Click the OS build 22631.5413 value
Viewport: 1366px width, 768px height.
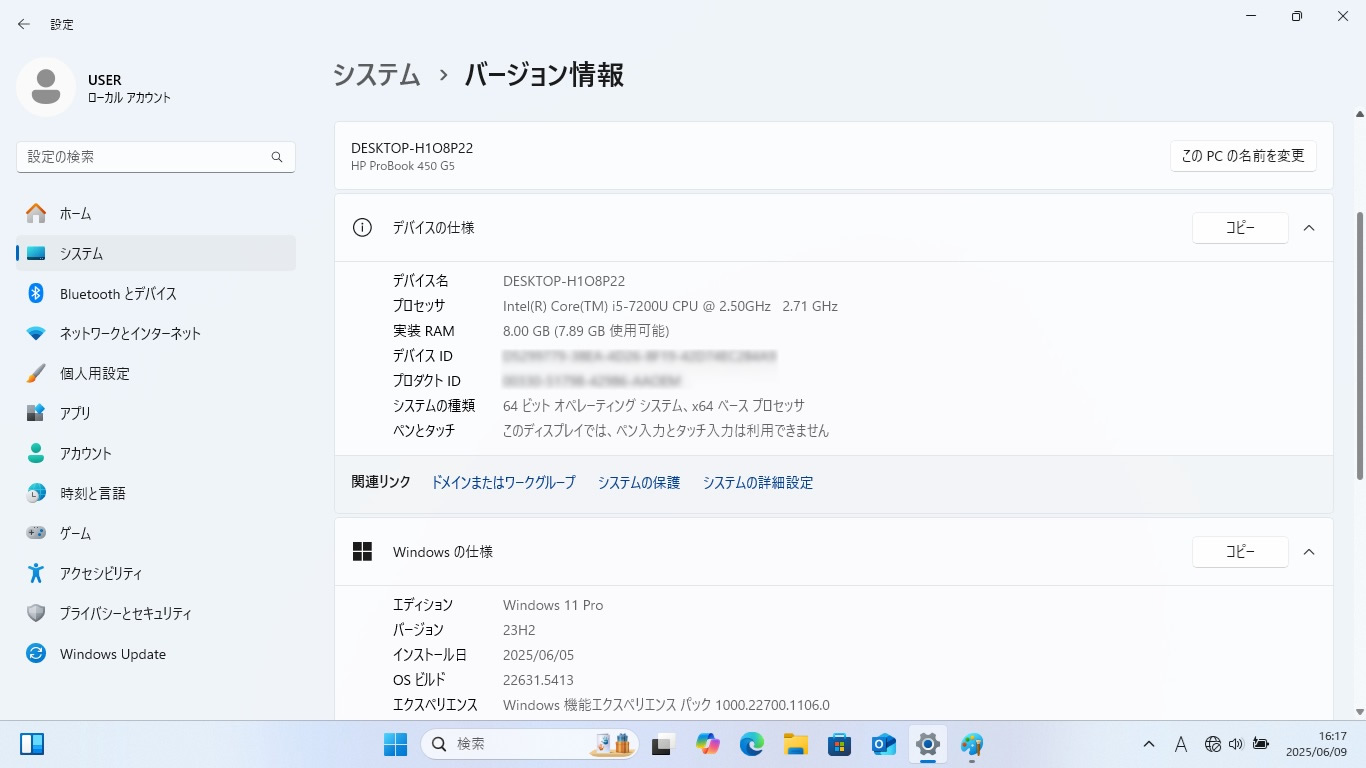[x=538, y=680]
